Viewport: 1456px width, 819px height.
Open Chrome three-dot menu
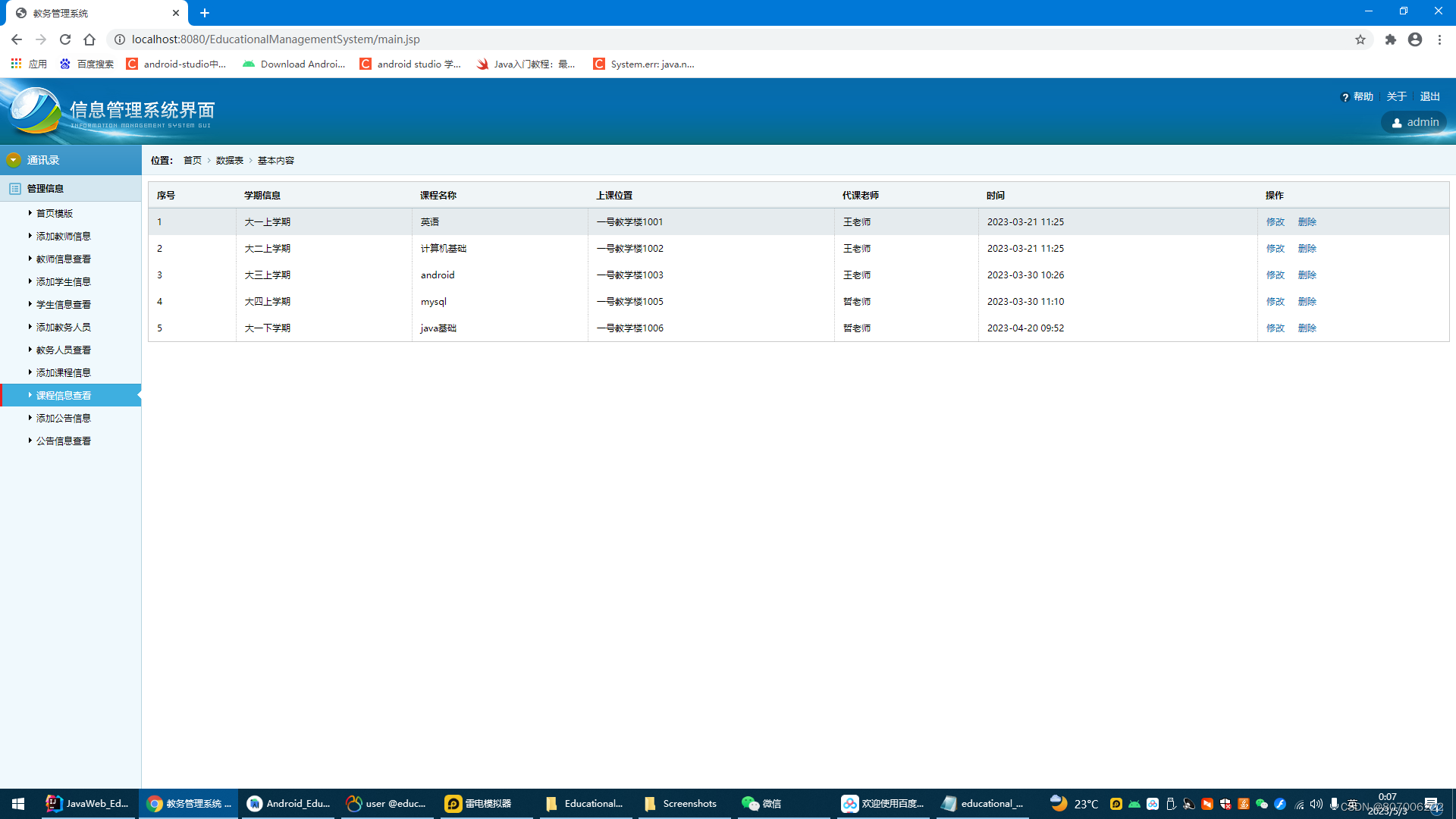(x=1439, y=39)
